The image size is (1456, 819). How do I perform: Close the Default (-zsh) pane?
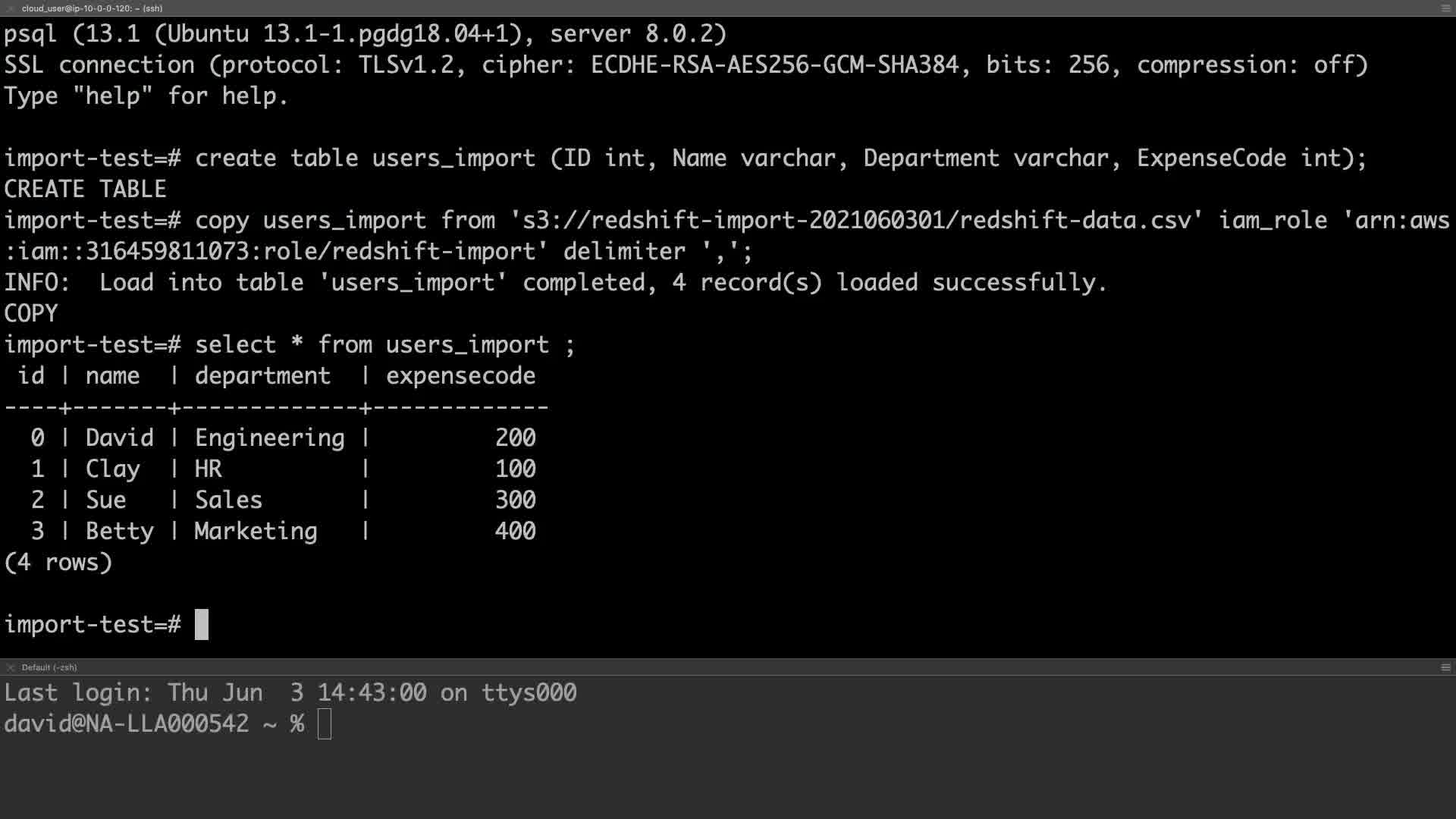pos(10,667)
